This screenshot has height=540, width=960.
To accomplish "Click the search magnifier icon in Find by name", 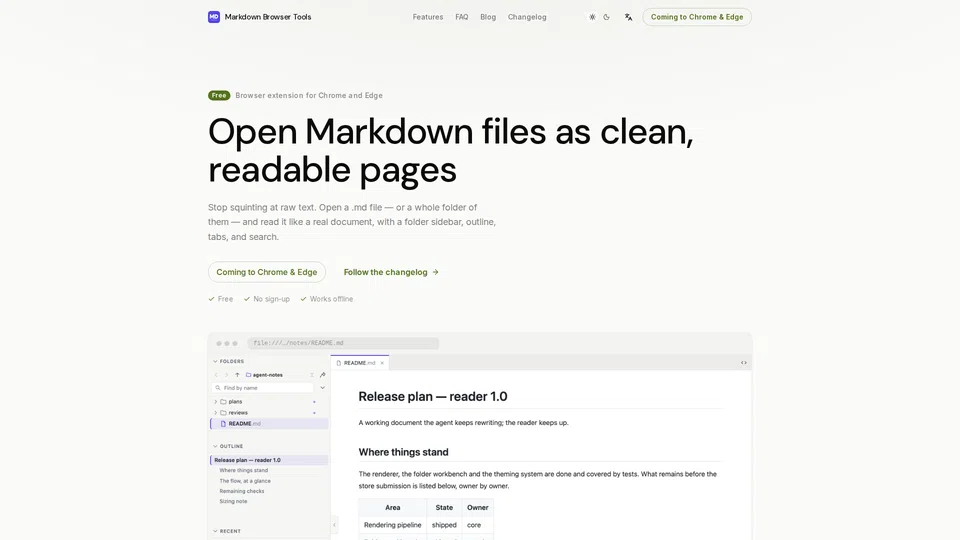I will coord(217,388).
